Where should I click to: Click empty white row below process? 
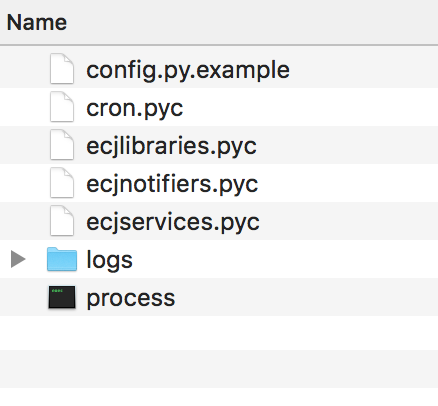click(x=219, y=333)
